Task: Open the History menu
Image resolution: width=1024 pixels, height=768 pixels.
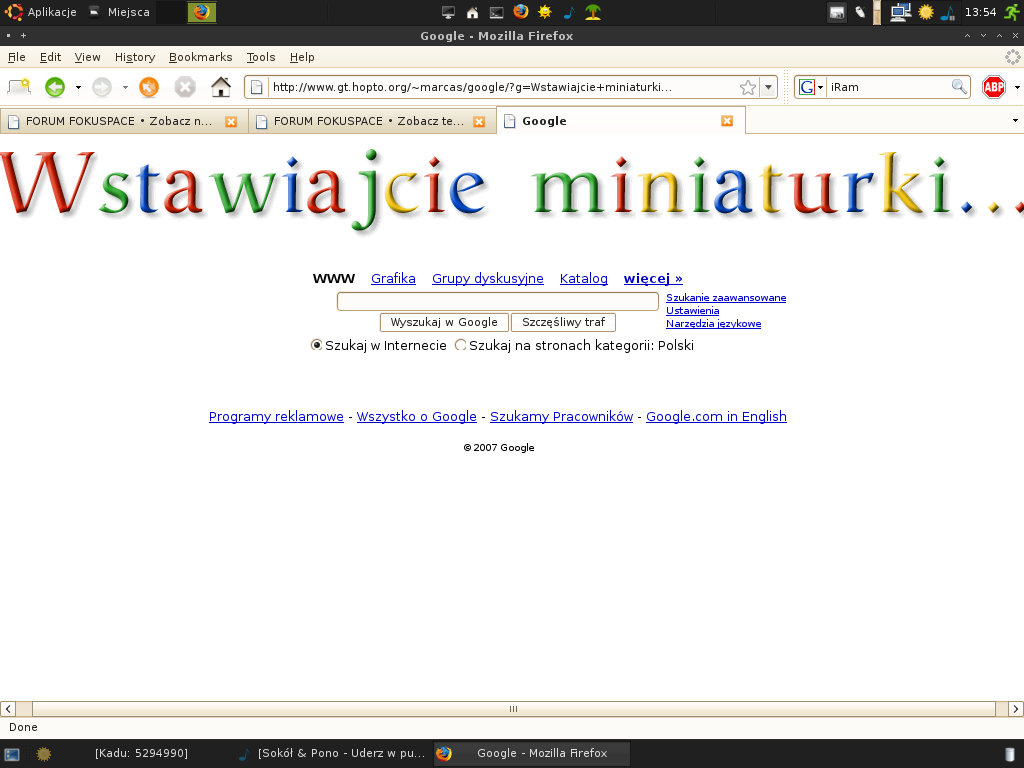Action: [135, 57]
